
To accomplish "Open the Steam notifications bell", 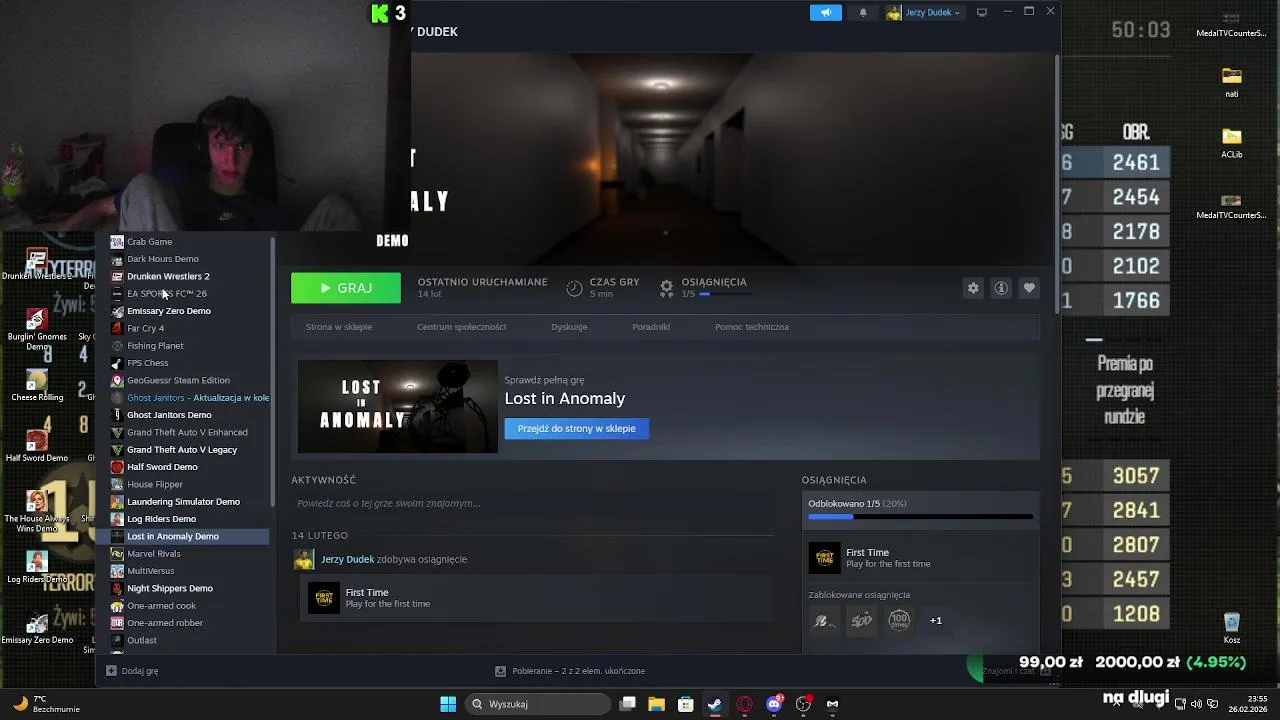I will pos(863,13).
